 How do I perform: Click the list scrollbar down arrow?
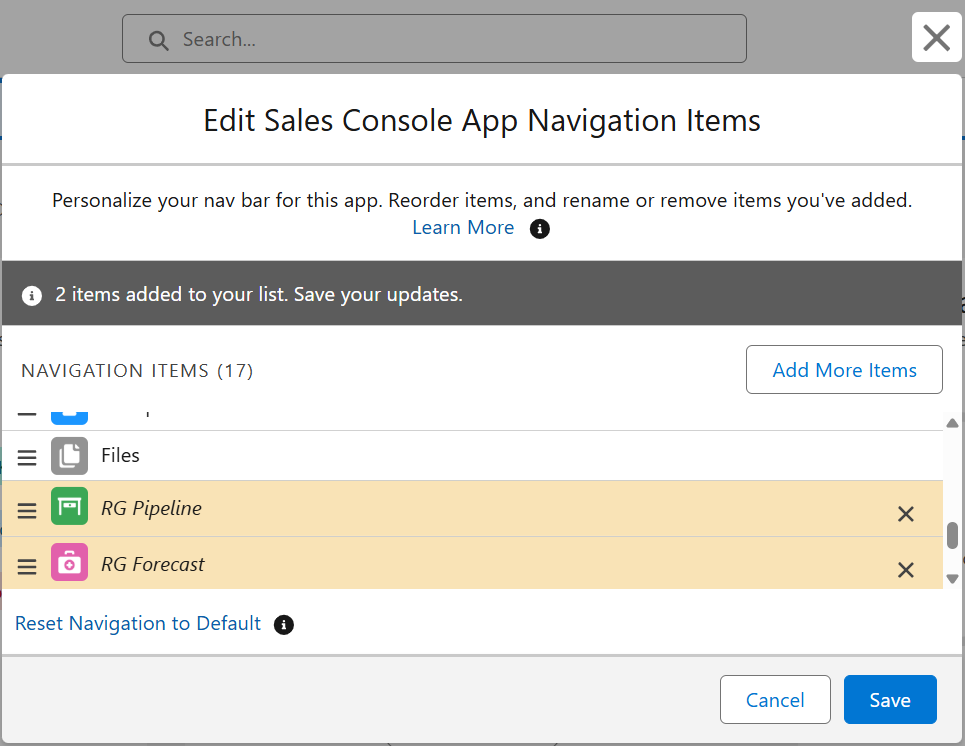952,579
